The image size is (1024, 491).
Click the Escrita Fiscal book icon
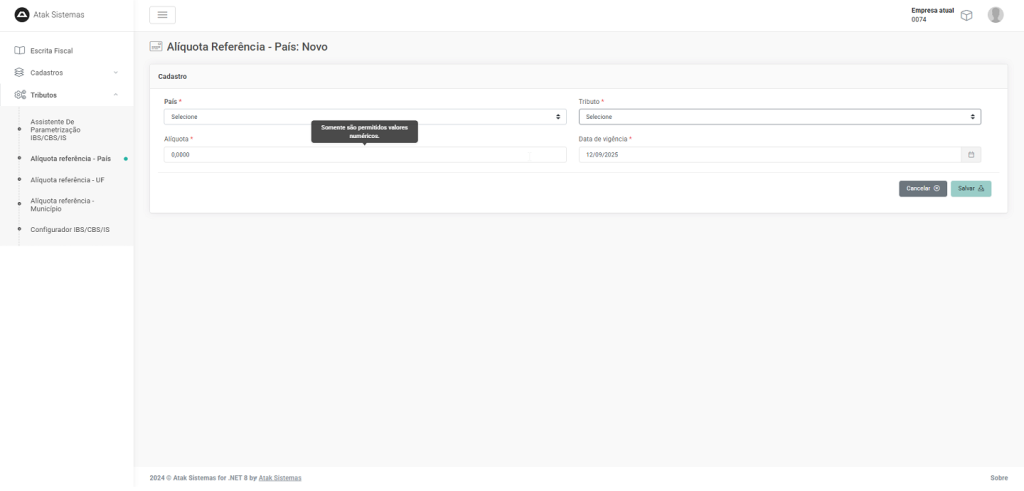(x=19, y=50)
